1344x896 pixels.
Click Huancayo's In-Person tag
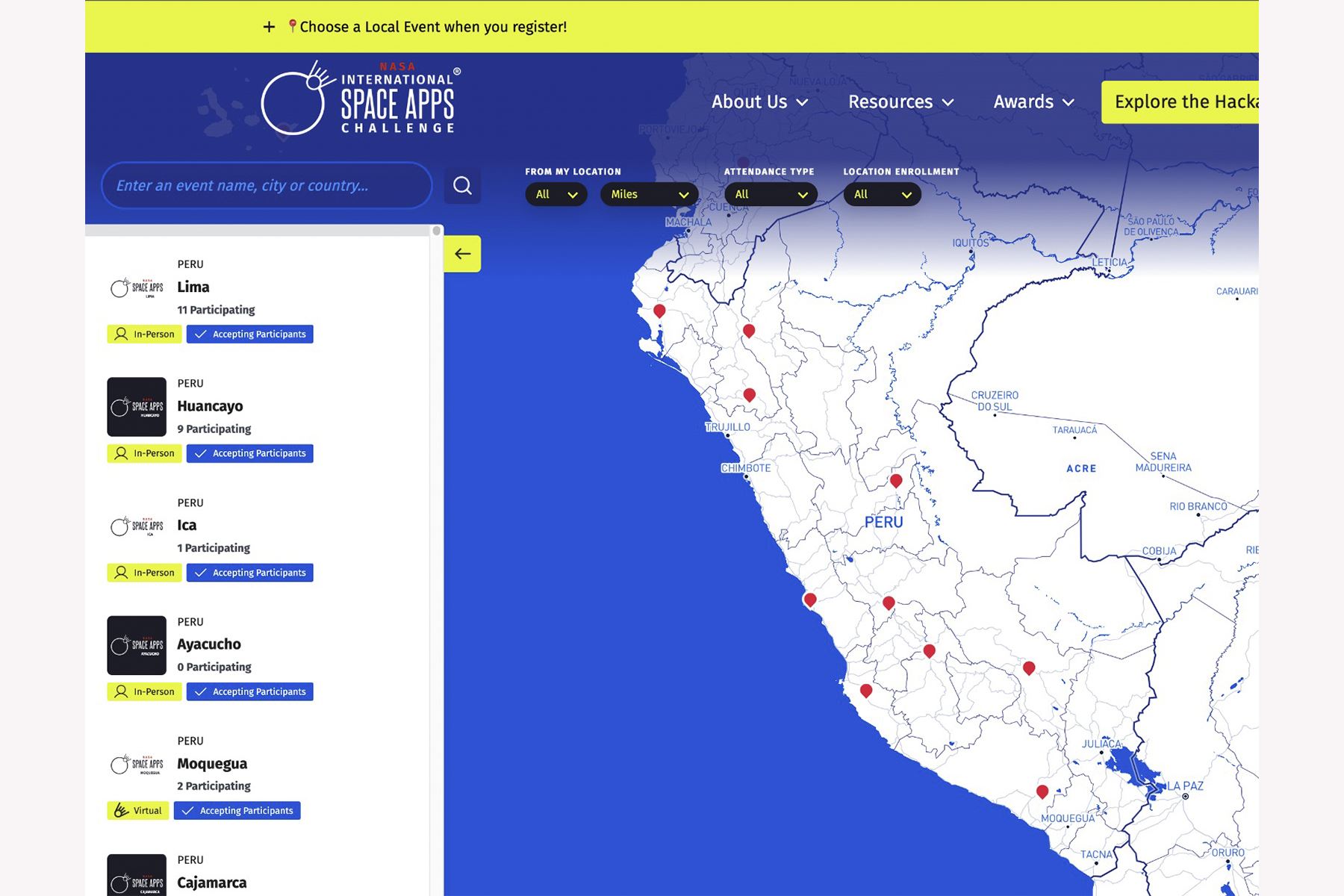[144, 453]
